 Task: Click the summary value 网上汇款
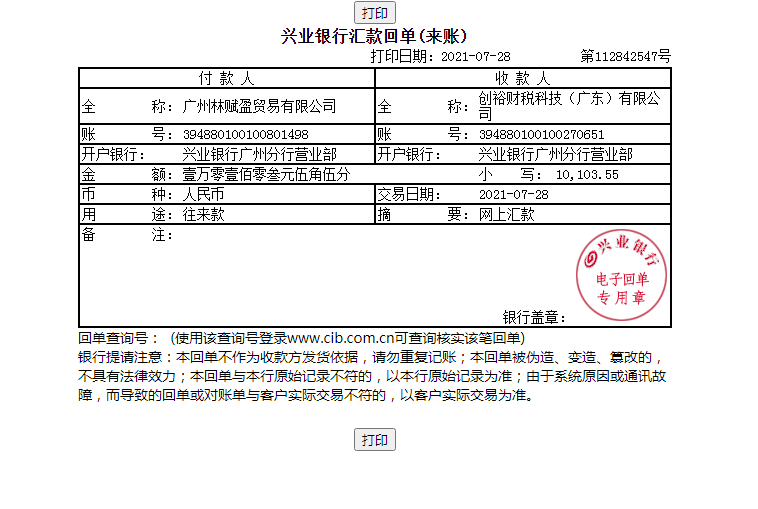pos(507,214)
